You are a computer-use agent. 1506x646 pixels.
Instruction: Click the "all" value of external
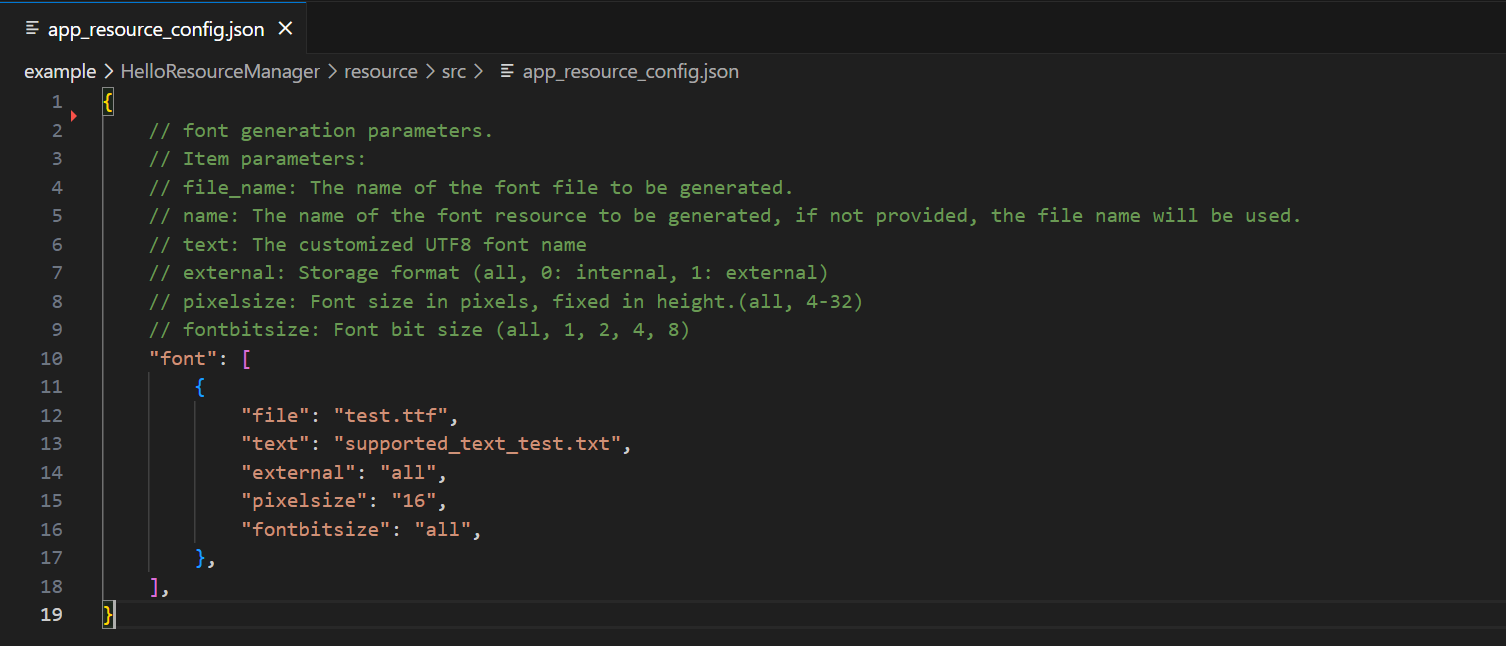tap(408, 473)
